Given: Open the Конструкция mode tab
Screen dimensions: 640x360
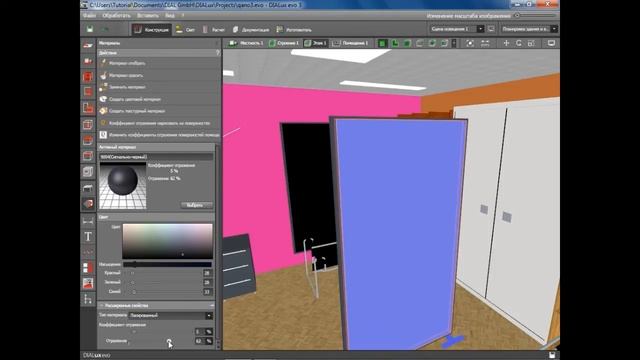Looking at the screenshot, I should tap(151, 29).
